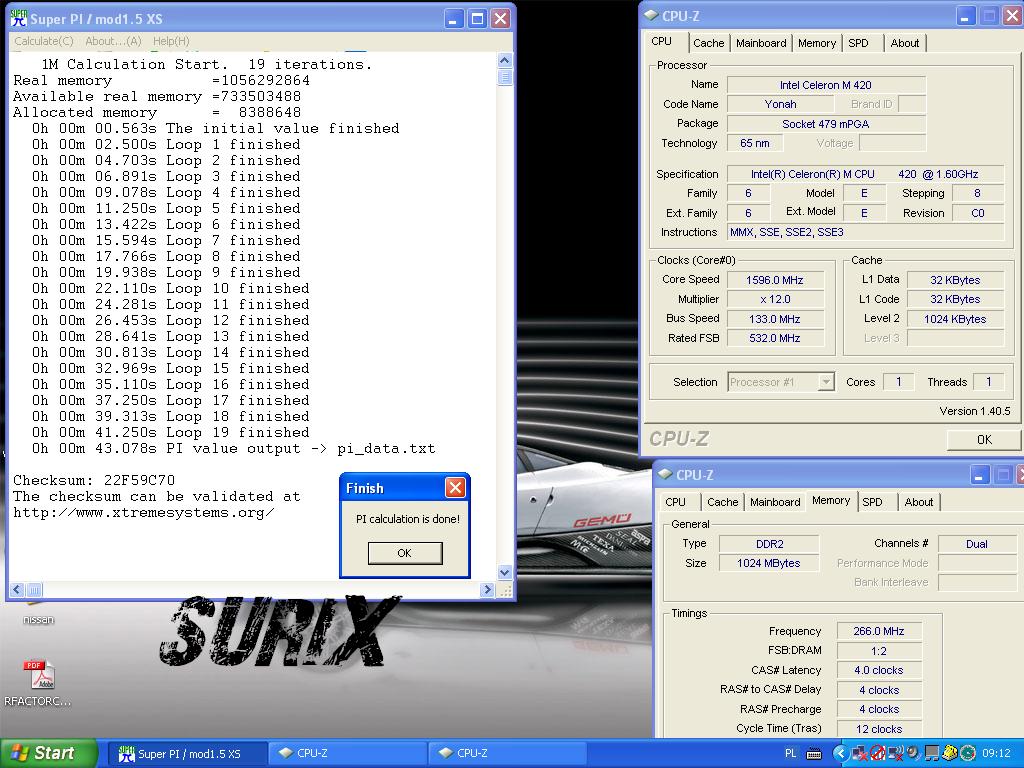
Task: Click the yellow tray icon
Action: pos(950,754)
